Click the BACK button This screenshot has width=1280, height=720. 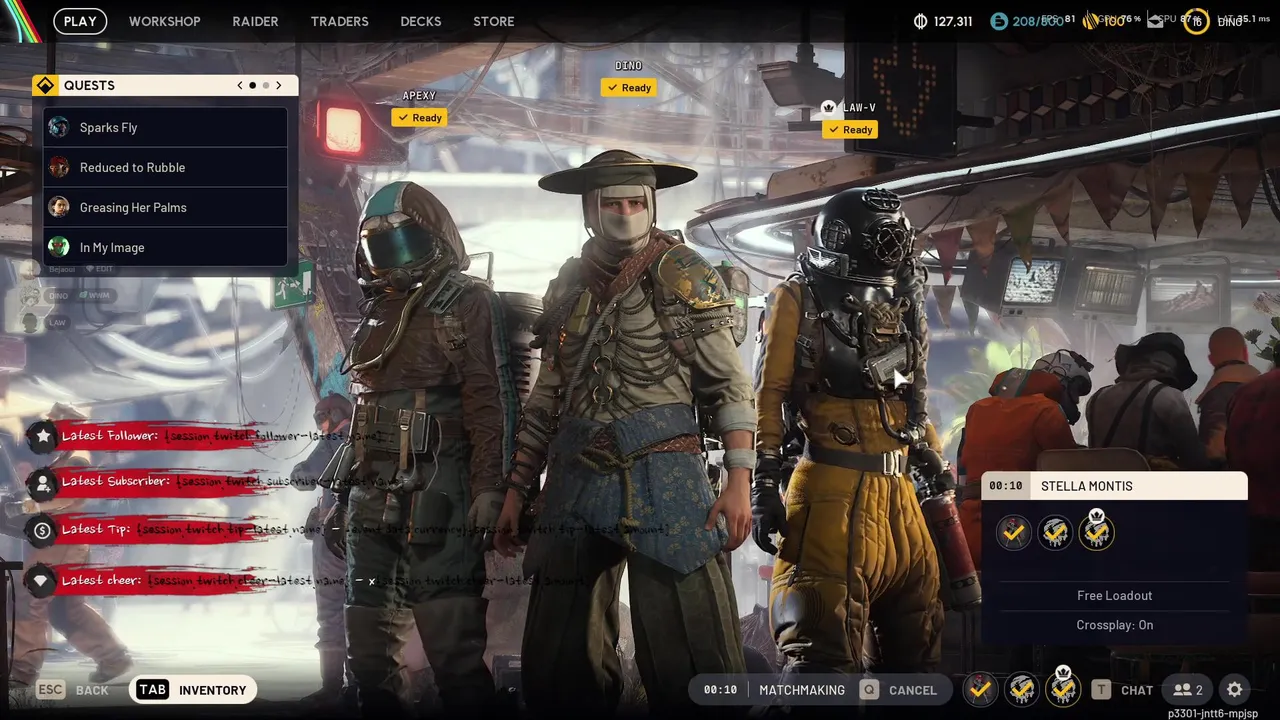coord(92,690)
